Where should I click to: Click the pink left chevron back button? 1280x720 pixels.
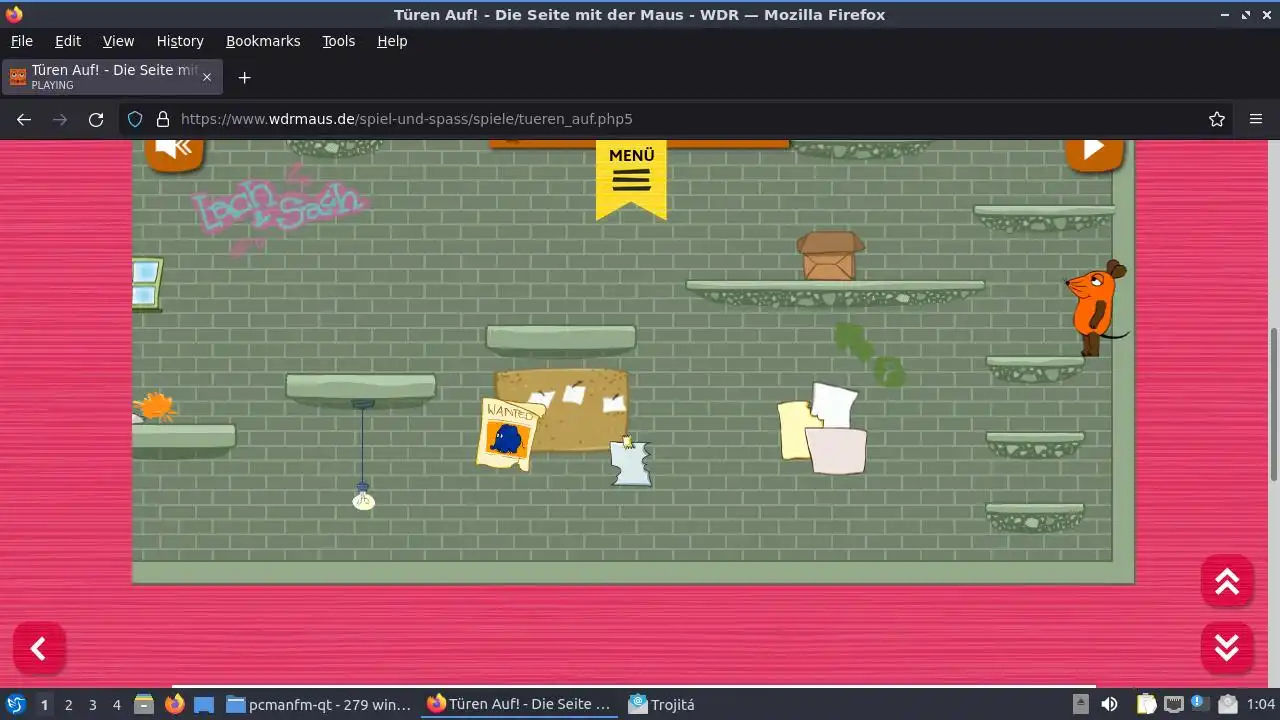pos(39,649)
